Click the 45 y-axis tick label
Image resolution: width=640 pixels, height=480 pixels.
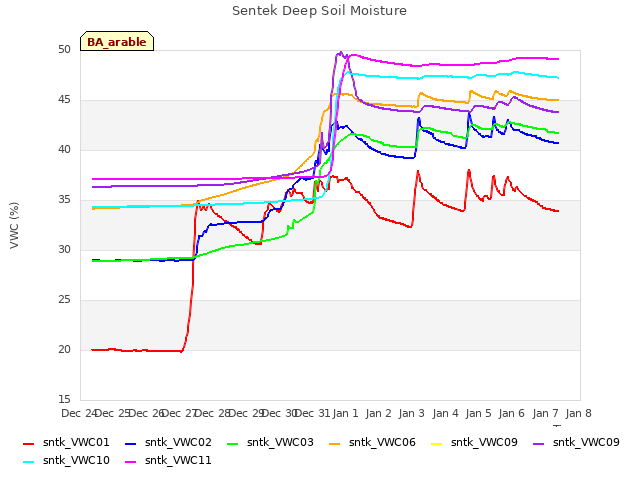tap(64, 100)
